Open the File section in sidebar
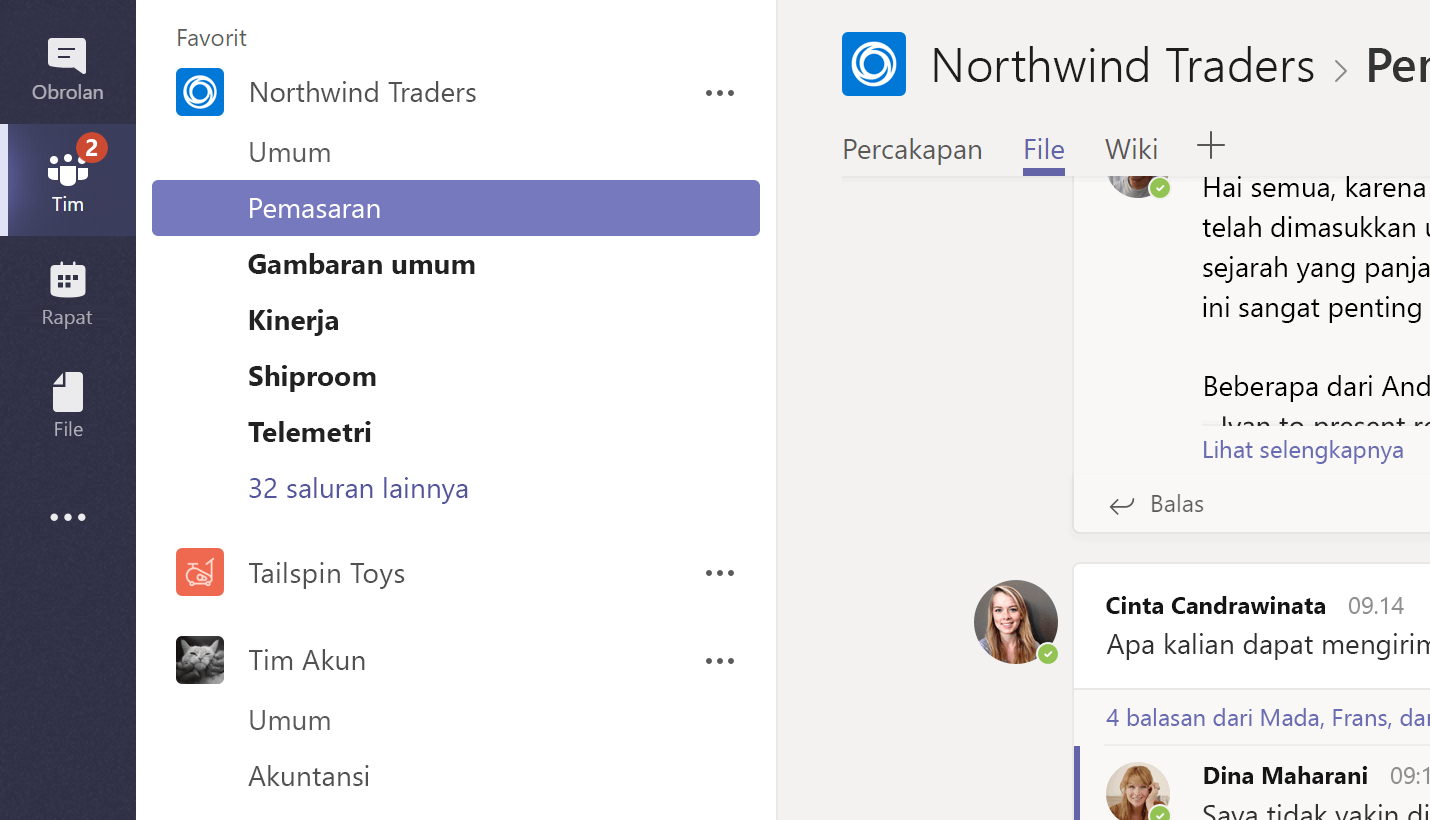The image size is (1430, 820). pos(67,405)
